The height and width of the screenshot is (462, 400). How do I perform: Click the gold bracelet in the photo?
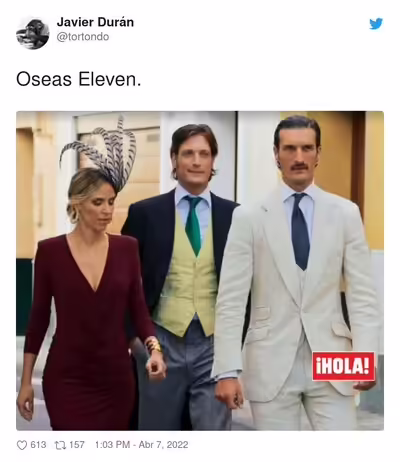[x=154, y=345]
